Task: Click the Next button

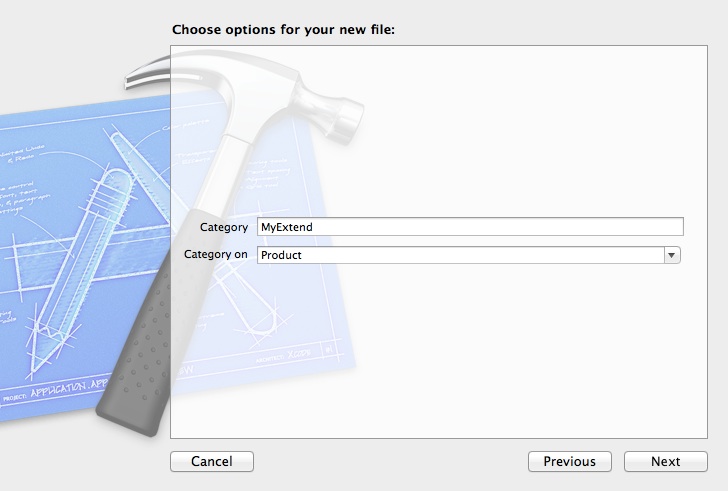Action: click(x=665, y=461)
